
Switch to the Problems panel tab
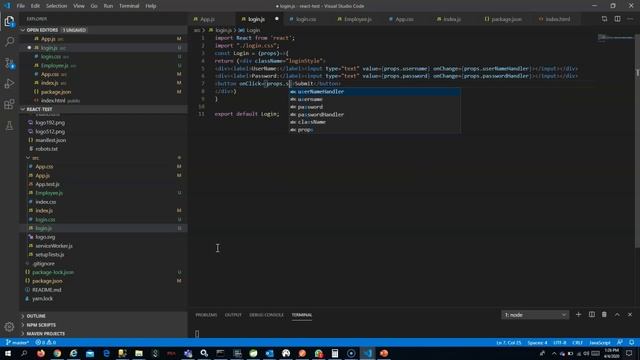click(206, 315)
